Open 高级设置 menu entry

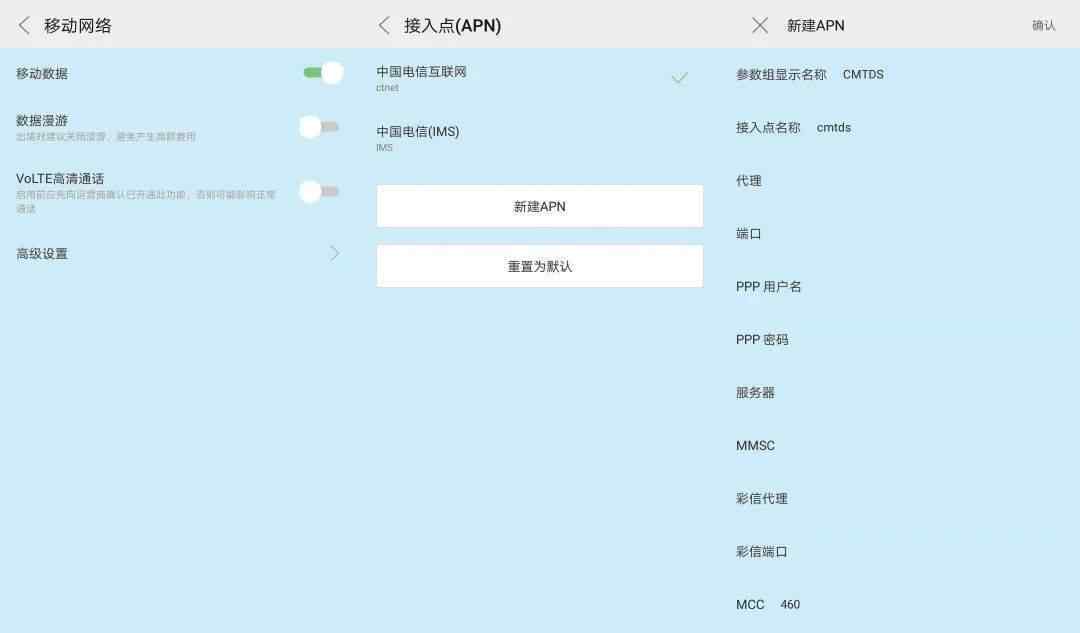point(42,254)
